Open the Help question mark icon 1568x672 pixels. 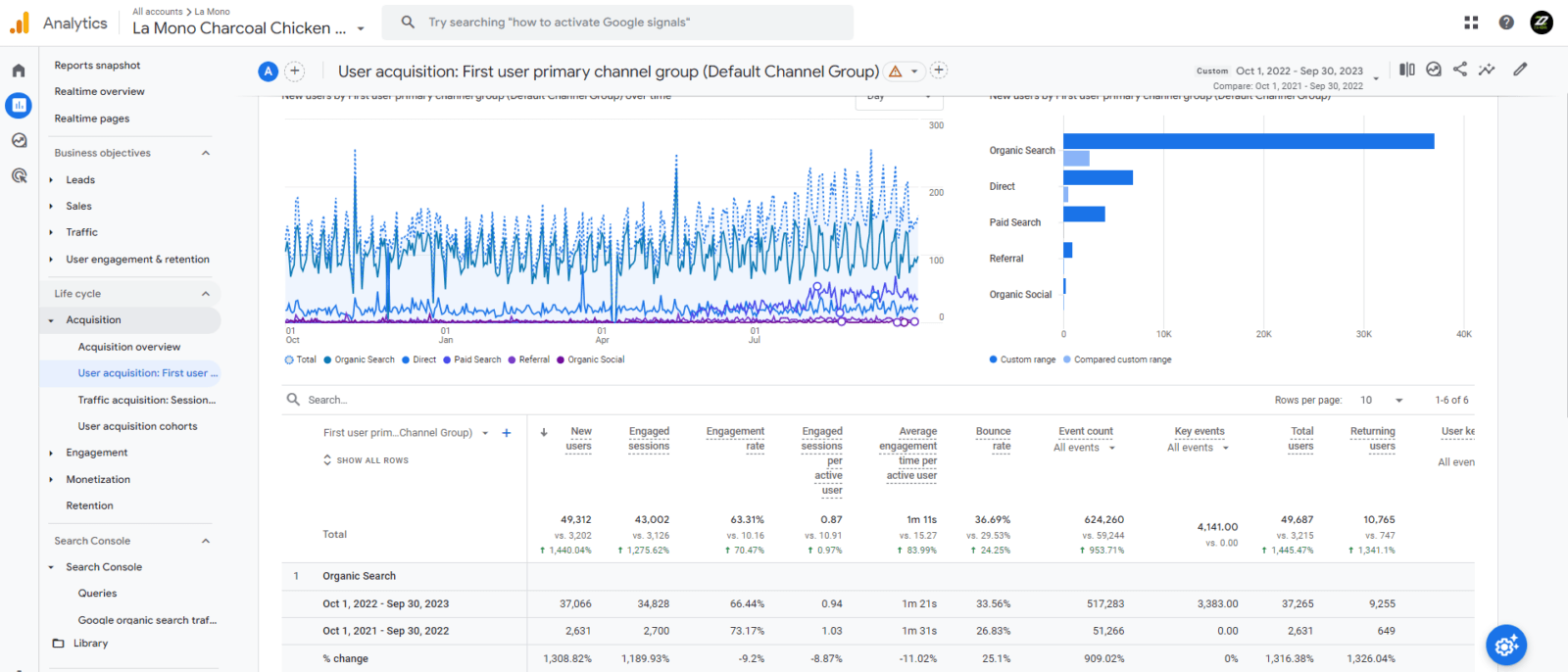pyautogui.click(x=1506, y=23)
